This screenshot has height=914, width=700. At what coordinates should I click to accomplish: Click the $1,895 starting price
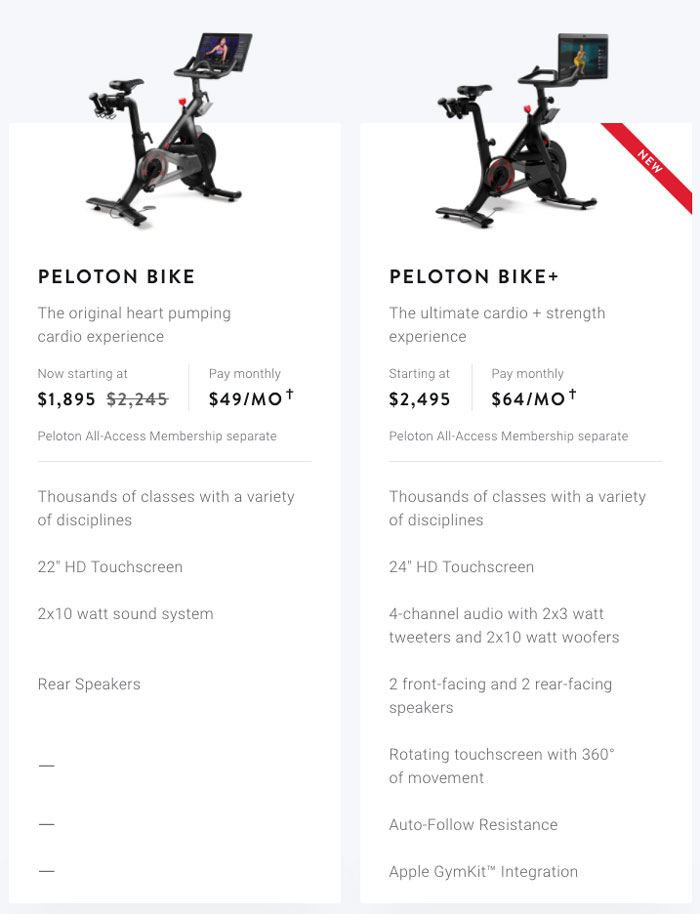[x=66, y=399]
